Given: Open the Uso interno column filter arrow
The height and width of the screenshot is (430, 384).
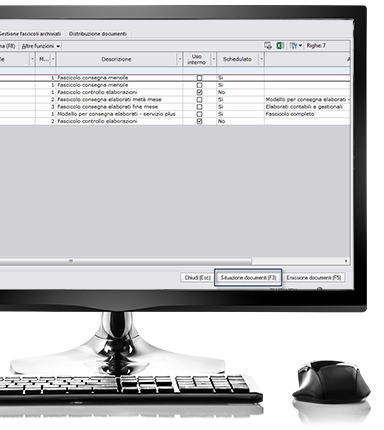Looking at the screenshot, I should tap(214, 59).
